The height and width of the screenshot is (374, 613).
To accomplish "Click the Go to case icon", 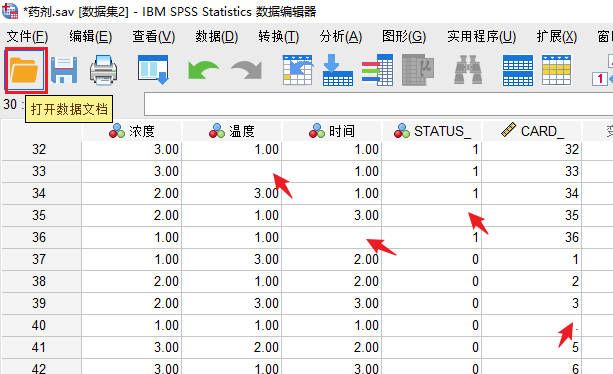I will click(298, 70).
